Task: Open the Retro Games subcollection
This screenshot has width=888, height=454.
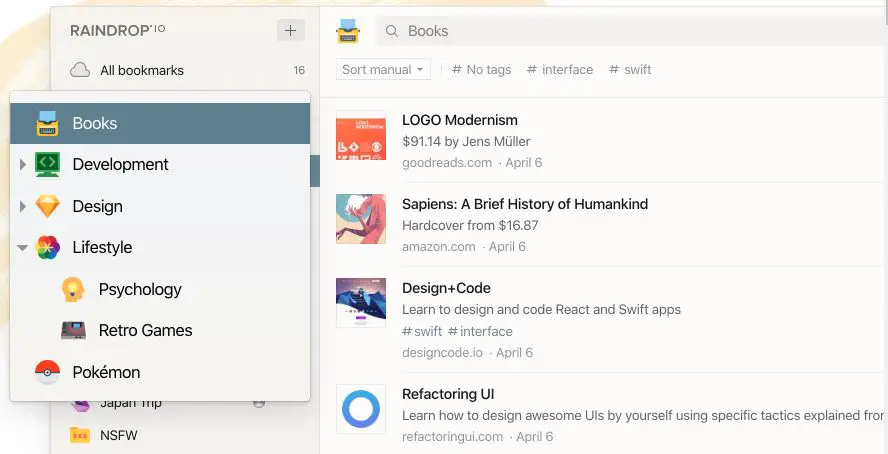Action: pos(146,330)
